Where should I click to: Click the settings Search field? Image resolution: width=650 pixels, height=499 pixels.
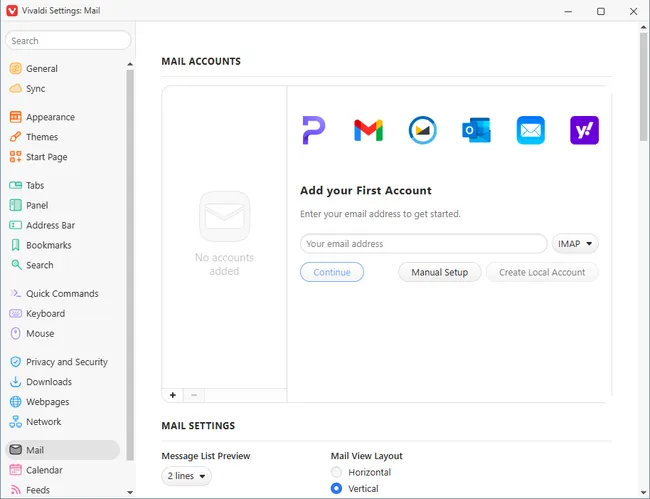click(x=68, y=41)
